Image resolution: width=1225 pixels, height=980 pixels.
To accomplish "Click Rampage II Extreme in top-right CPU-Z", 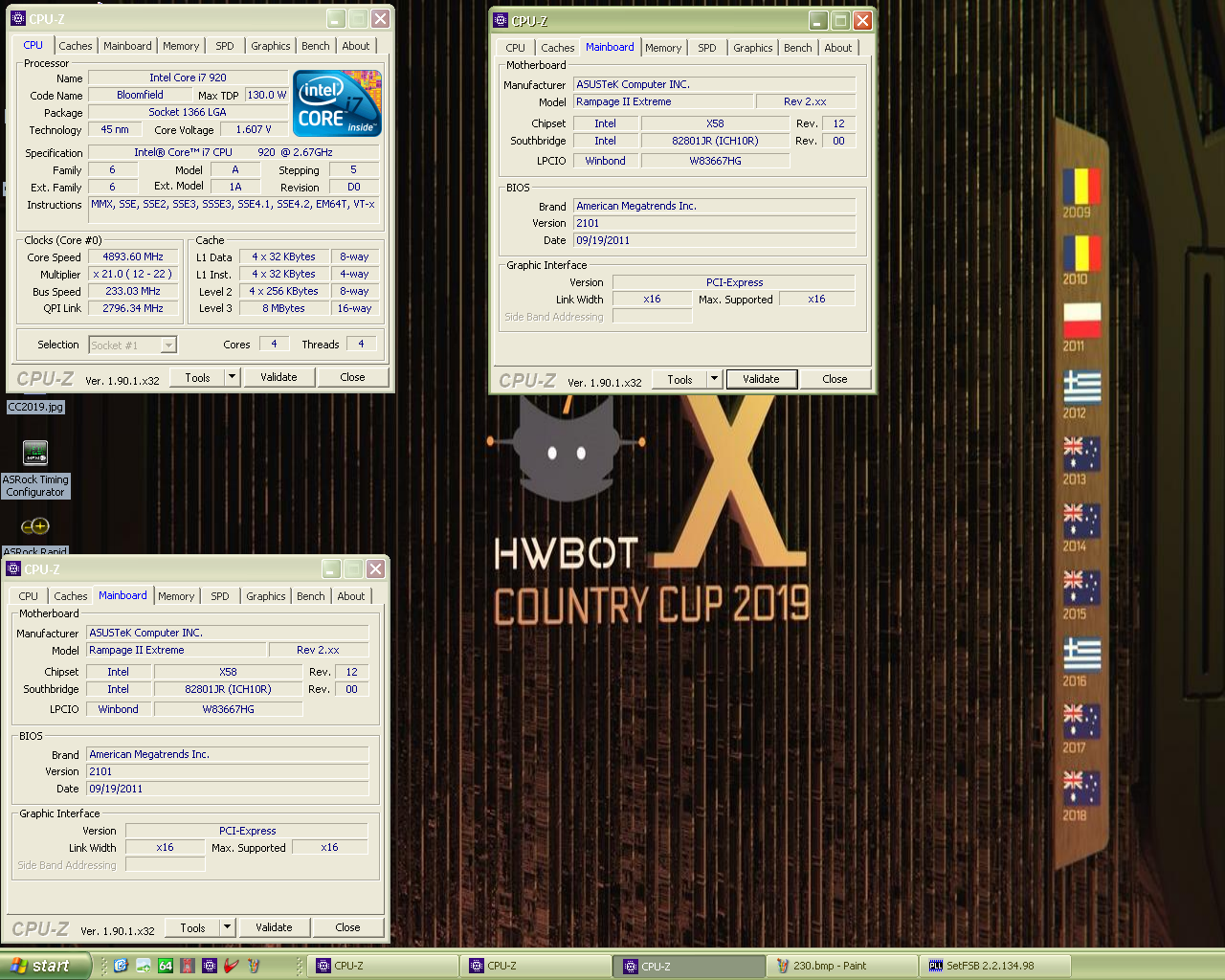I will coord(662,101).
